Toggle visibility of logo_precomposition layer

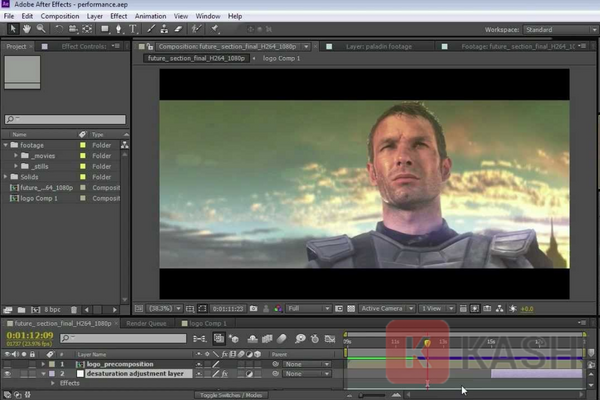[7, 364]
